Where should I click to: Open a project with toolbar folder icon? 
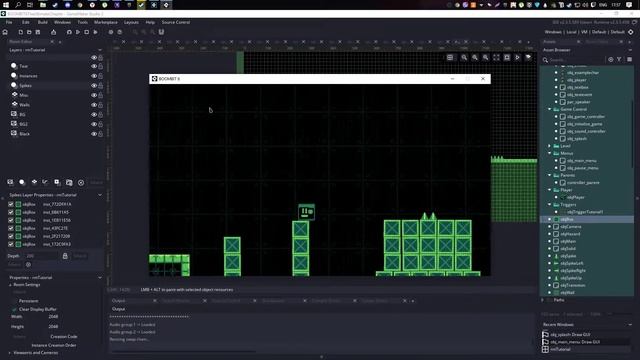click(29, 32)
